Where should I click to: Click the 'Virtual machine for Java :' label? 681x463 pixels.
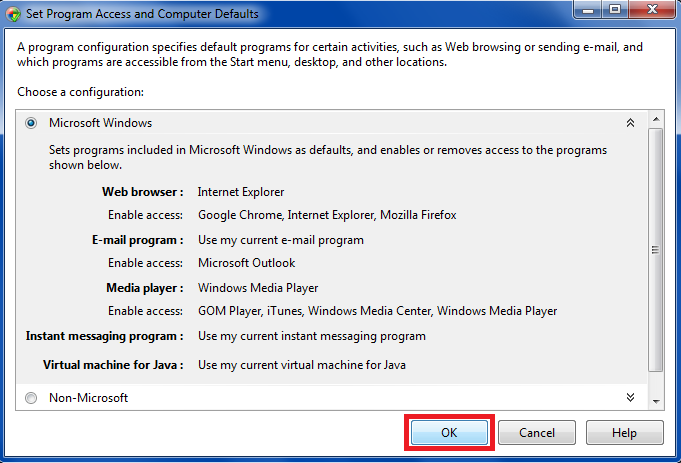[113, 365]
